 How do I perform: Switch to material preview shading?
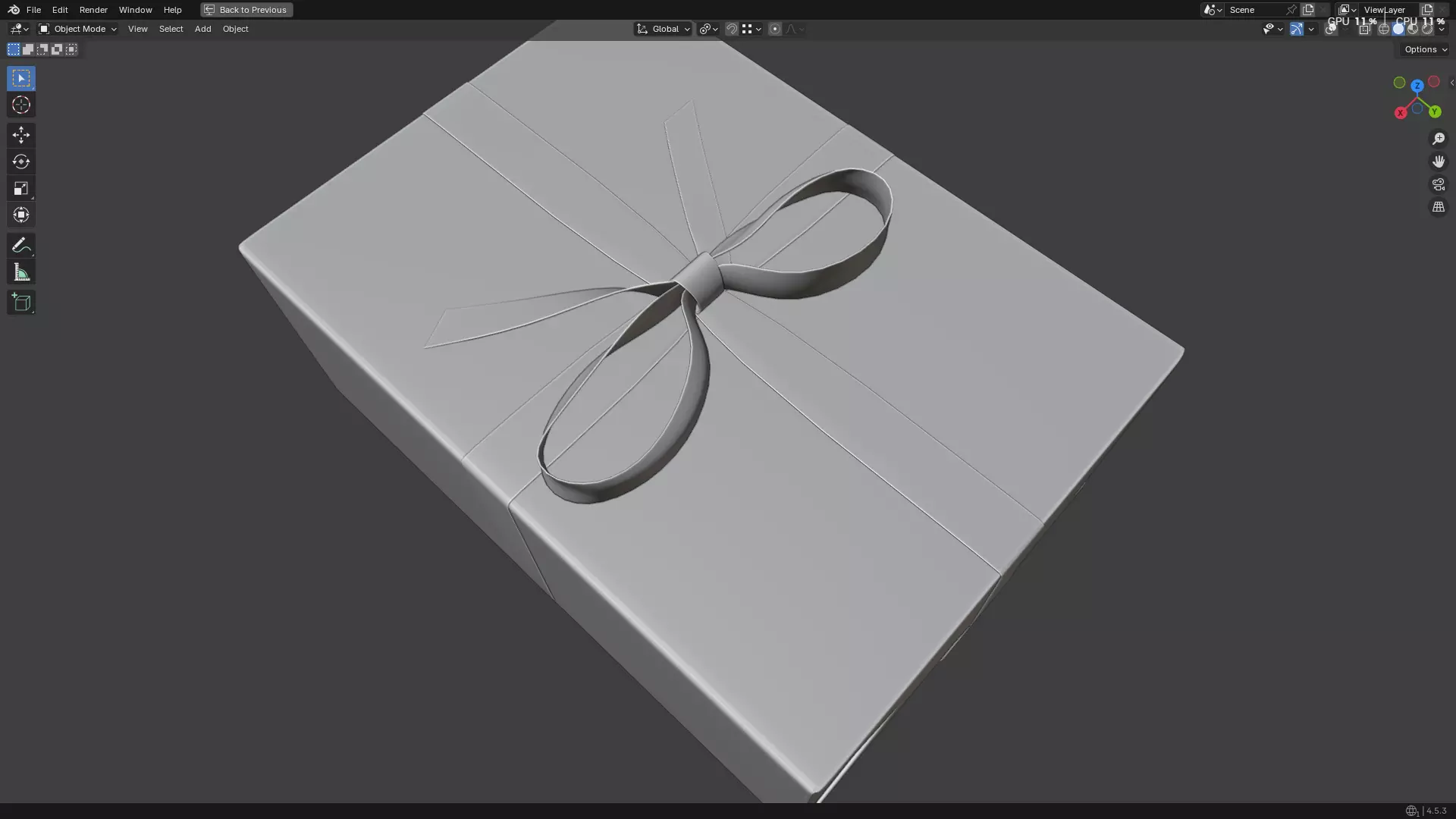click(x=1413, y=29)
